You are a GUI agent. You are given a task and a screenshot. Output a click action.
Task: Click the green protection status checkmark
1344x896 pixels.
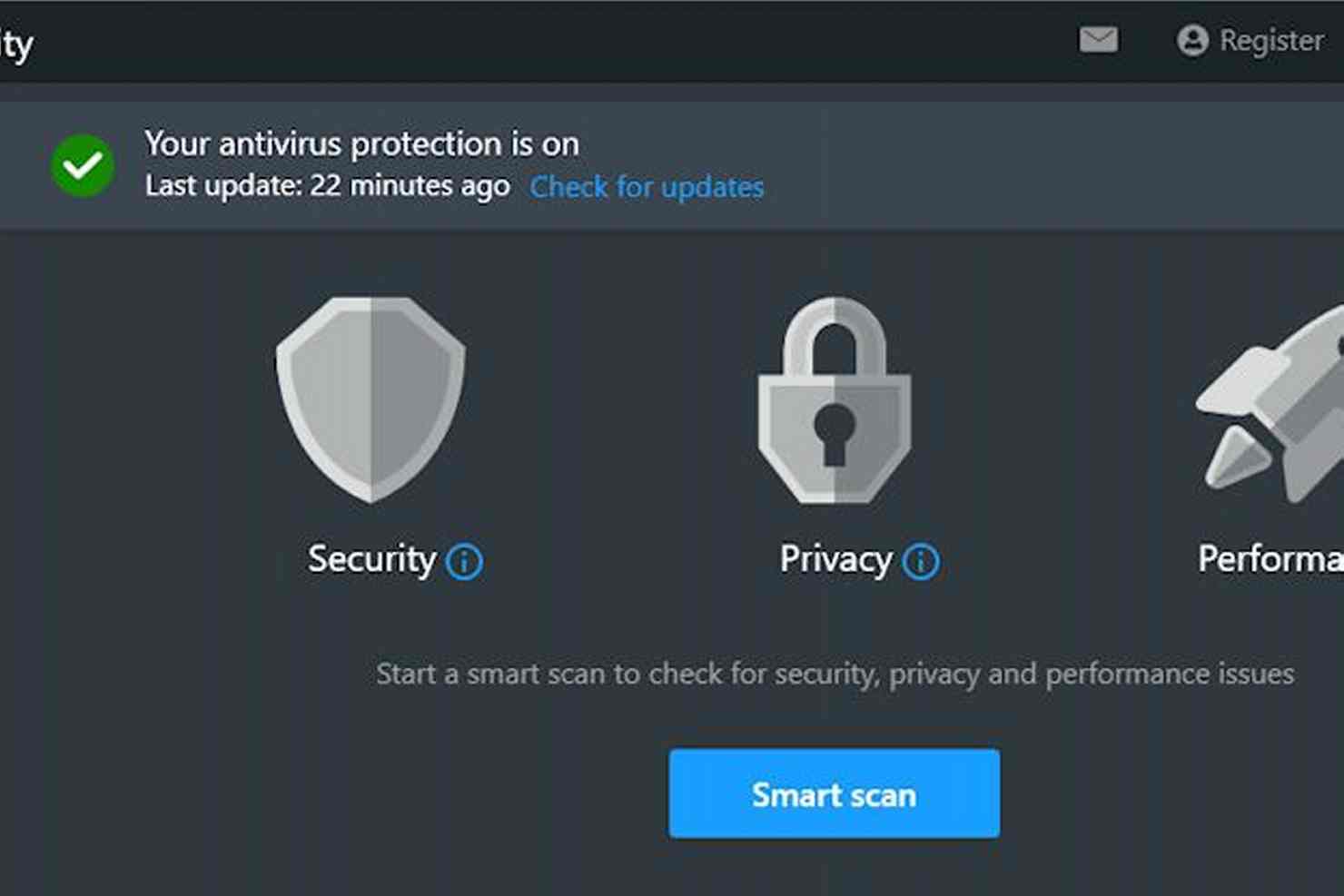pos(83,165)
